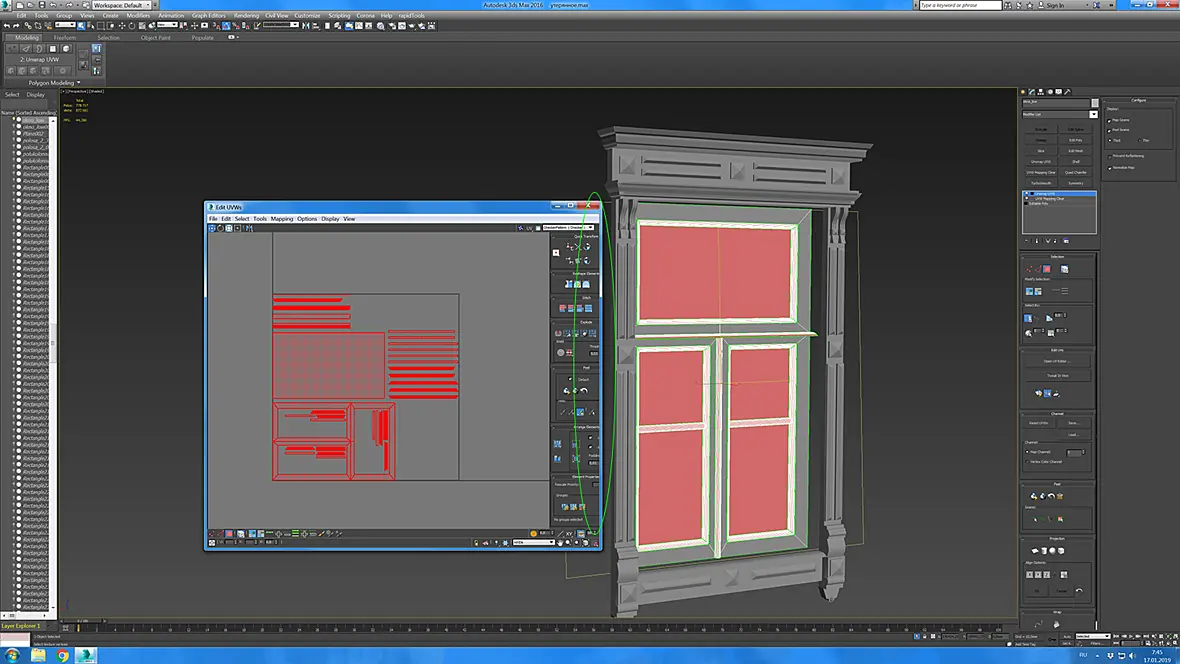The width and height of the screenshot is (1180, 664).
Task: Click the object name input field
Action: pos(1056,102)
